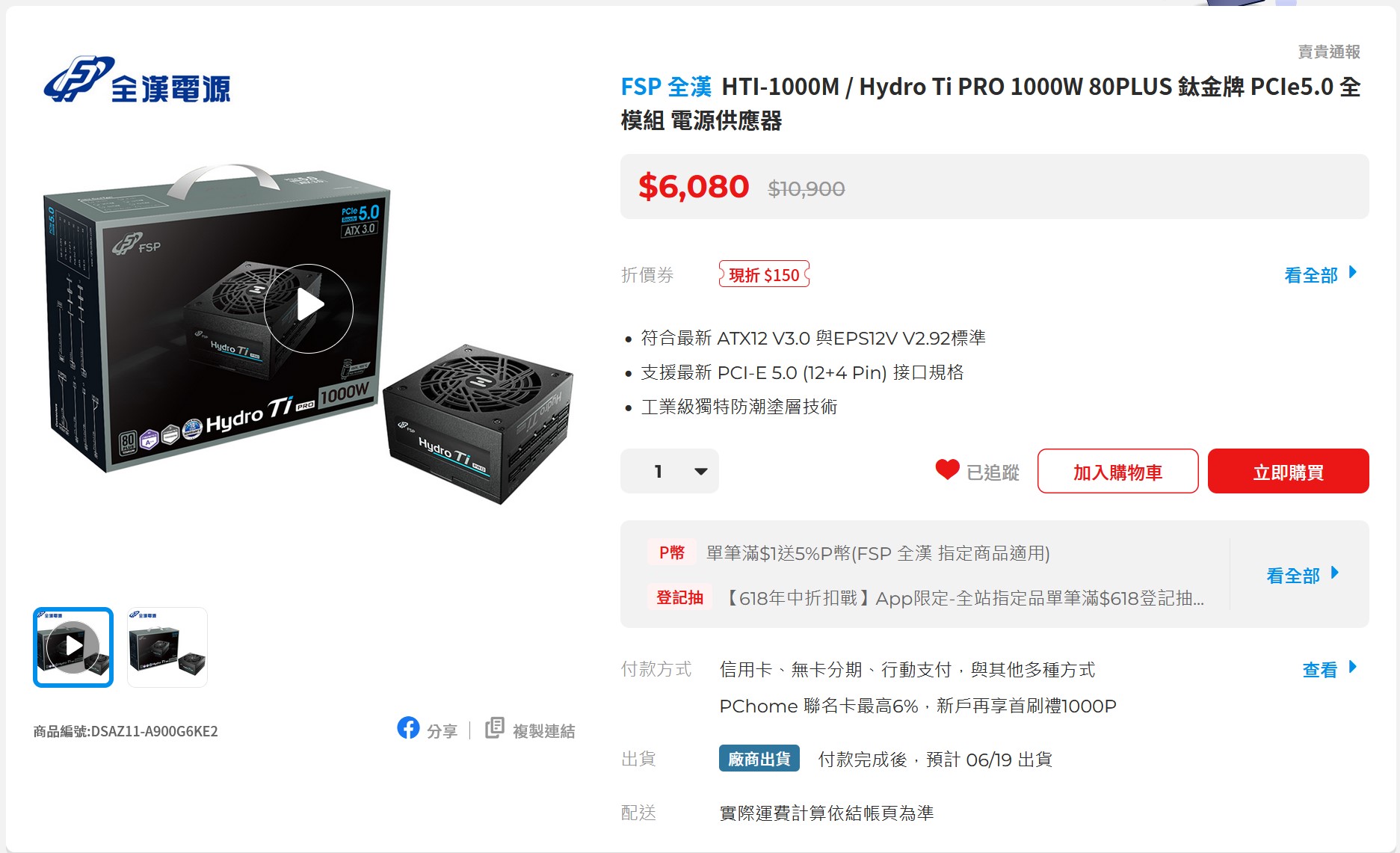Click the FSP 全漢電源 logo
Screen dimensions: 1400x853
(x=137, y=80)
